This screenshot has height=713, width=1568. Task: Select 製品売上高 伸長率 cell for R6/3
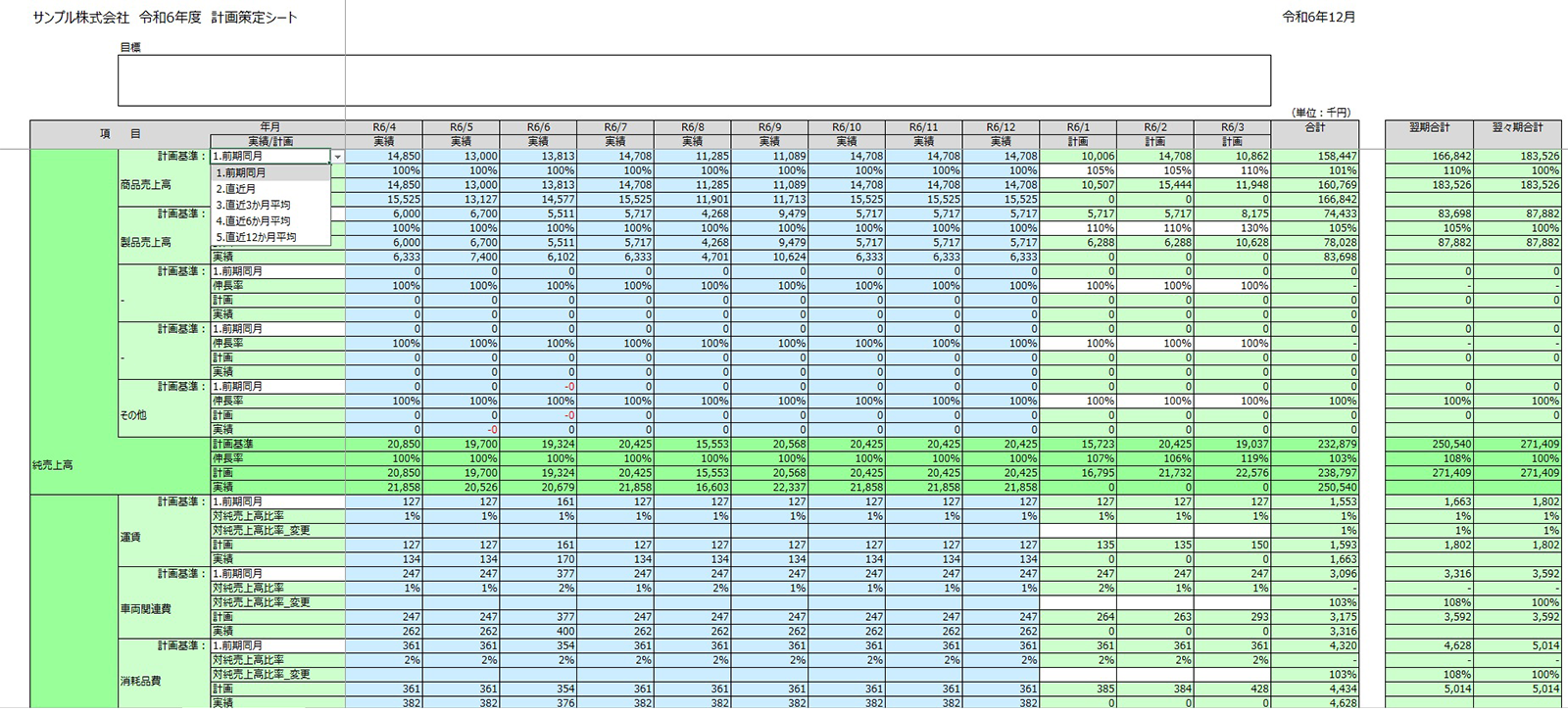(1232, 228)
